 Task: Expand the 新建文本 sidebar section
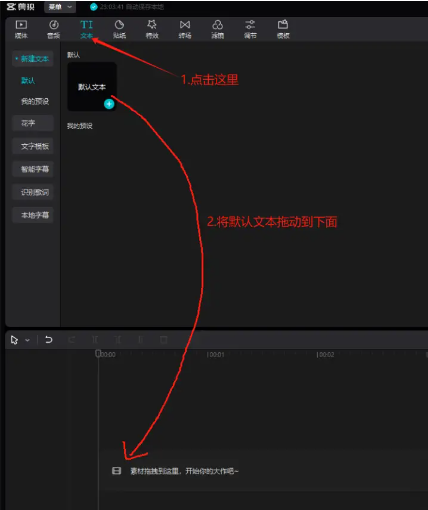(33, 59)
